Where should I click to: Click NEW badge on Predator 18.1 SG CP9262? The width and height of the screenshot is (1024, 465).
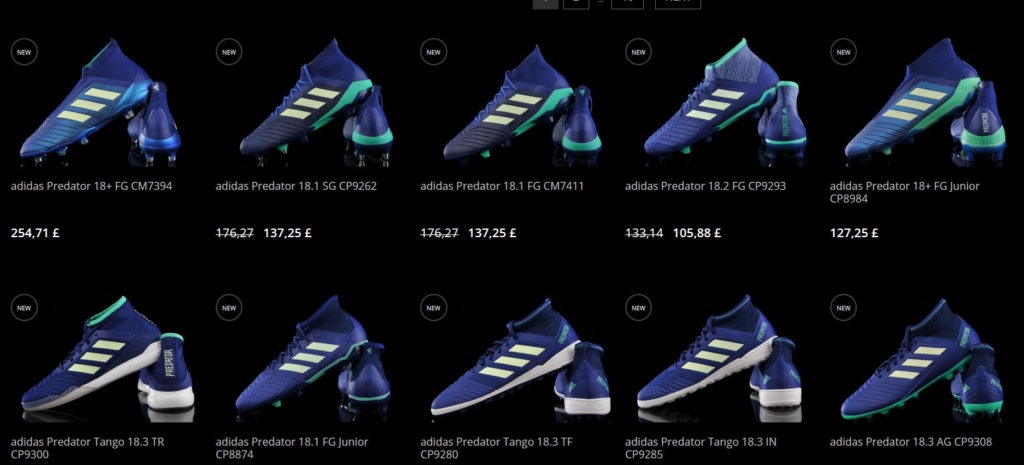tap(229, 52)
